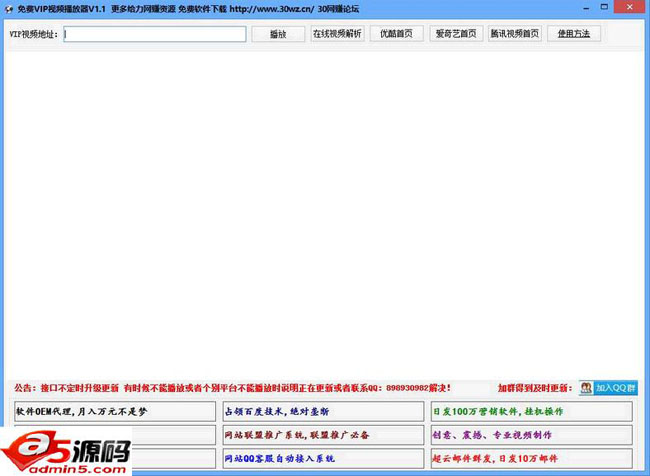Click the app icon in title bar

(8, 9)
